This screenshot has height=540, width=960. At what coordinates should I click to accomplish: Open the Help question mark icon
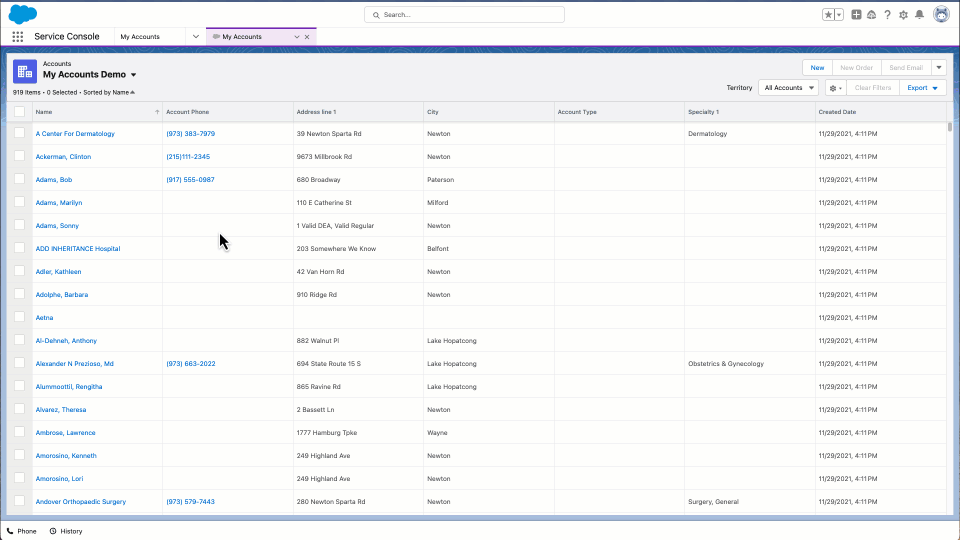[x=887, y=15]
